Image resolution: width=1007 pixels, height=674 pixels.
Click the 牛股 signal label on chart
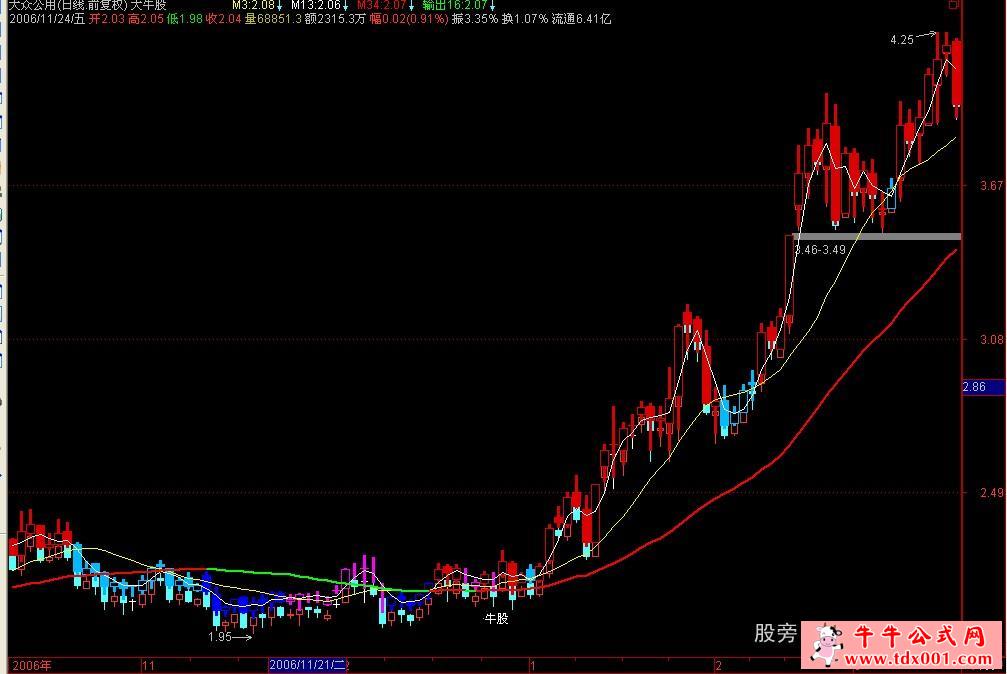coord(496,619)
